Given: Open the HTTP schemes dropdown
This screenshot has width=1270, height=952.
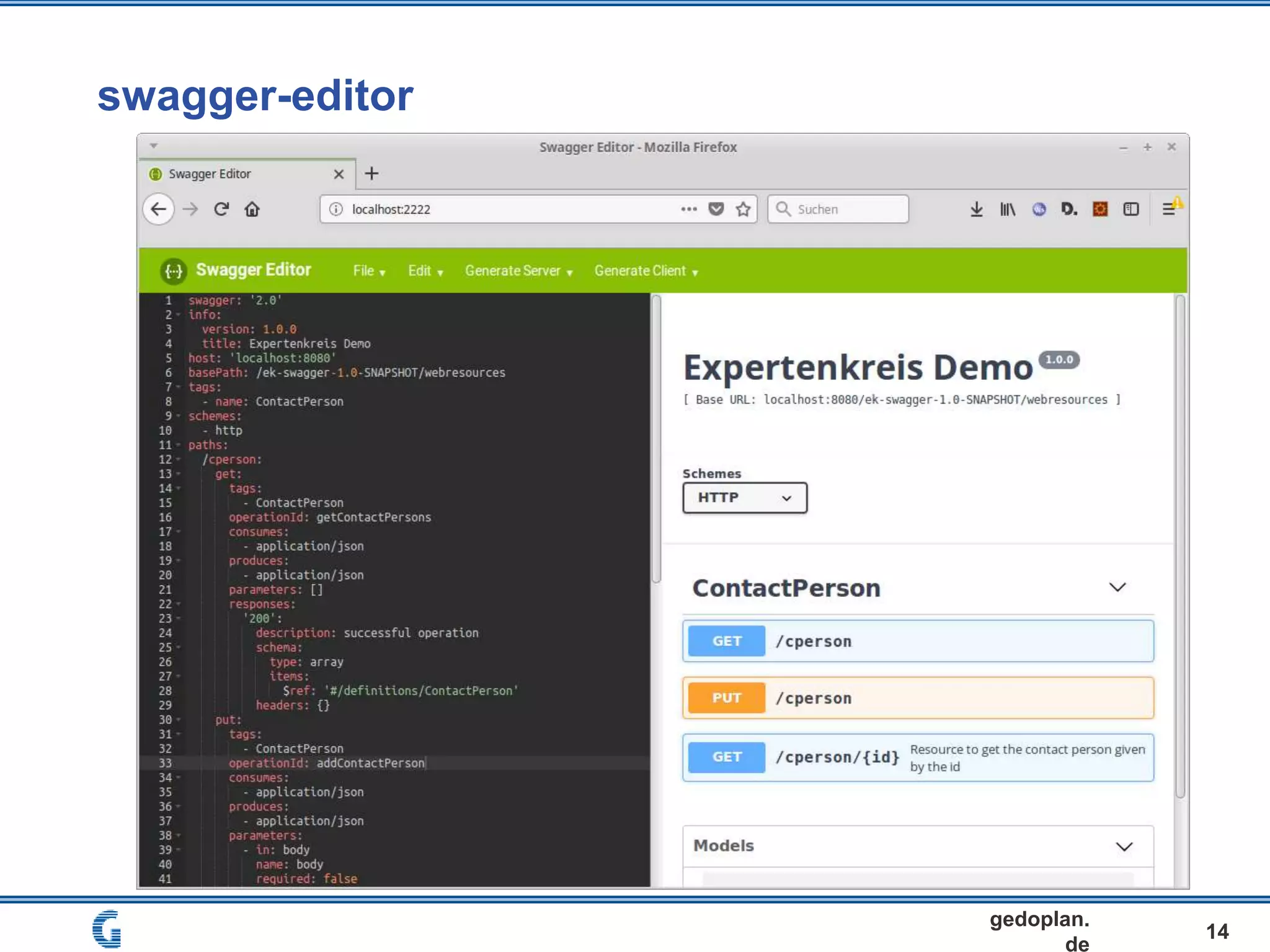Looking at the screenshot, I should (x=745, y=498).
